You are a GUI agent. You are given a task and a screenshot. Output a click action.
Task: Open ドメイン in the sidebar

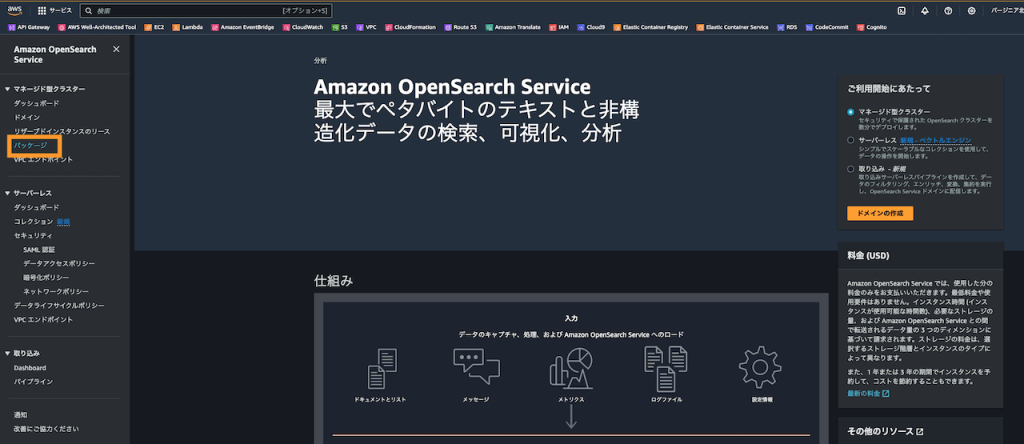27,117
